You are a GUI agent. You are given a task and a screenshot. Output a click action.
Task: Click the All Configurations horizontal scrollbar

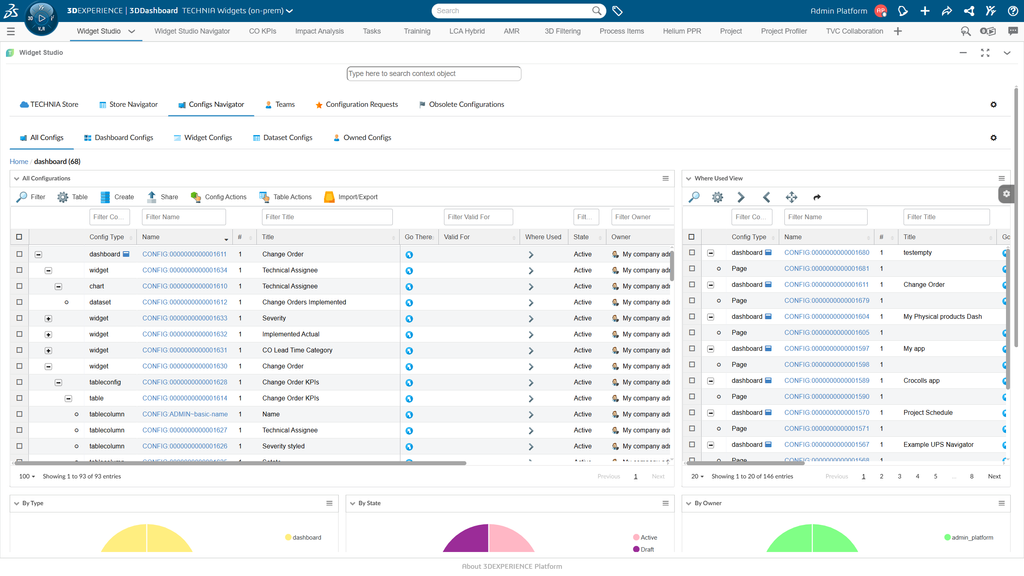coord(240,463)
